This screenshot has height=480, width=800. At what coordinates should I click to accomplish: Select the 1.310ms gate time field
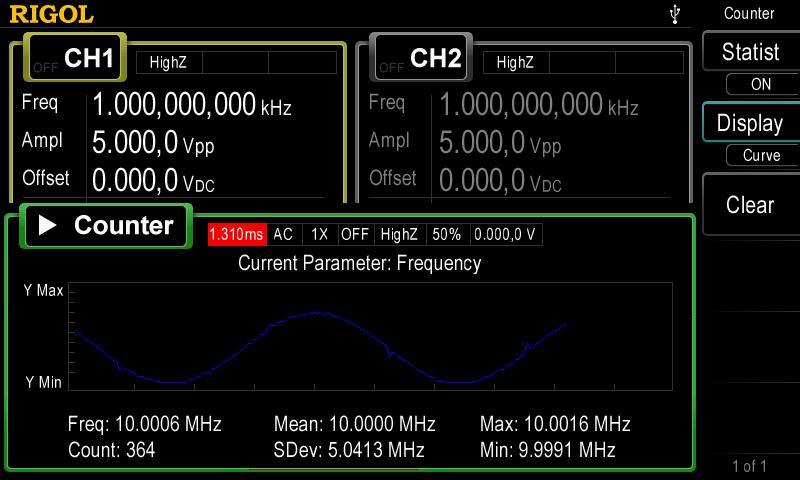point(237,234)
